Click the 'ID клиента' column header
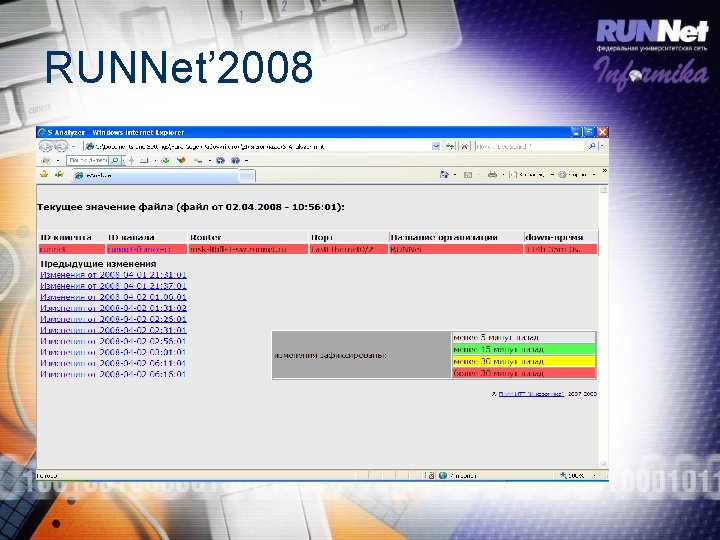Viewport: 720px width, 540px height. click(x=66, y=237)
